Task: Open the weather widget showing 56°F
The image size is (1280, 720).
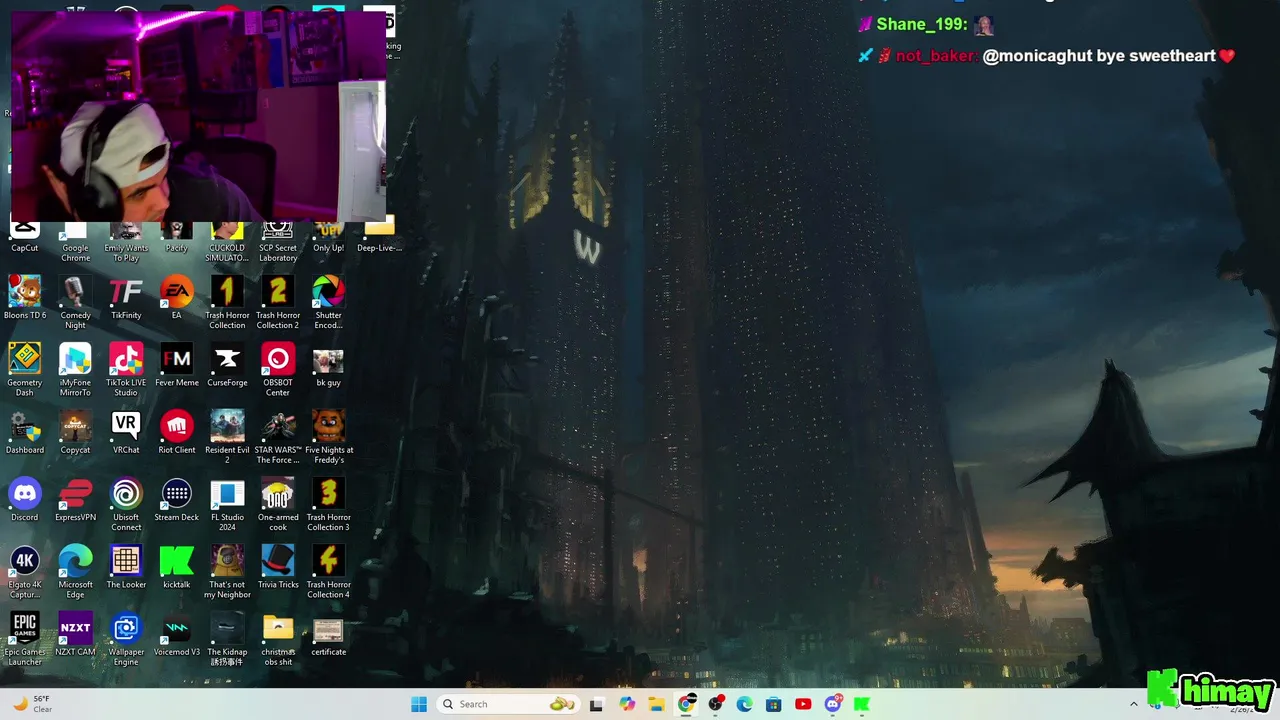Action: pyautogui.click(x=32, y=704)
